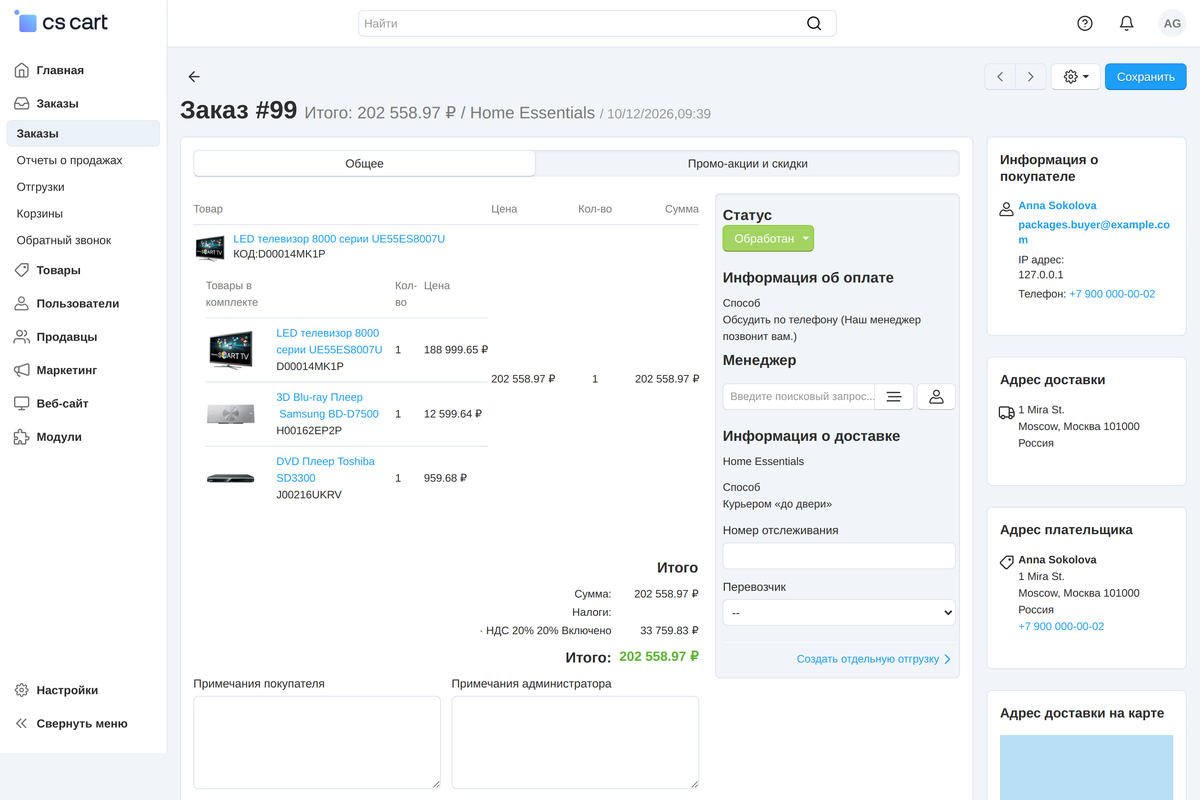
Task: Open the manager list picker icon
Action: point(894,397)
